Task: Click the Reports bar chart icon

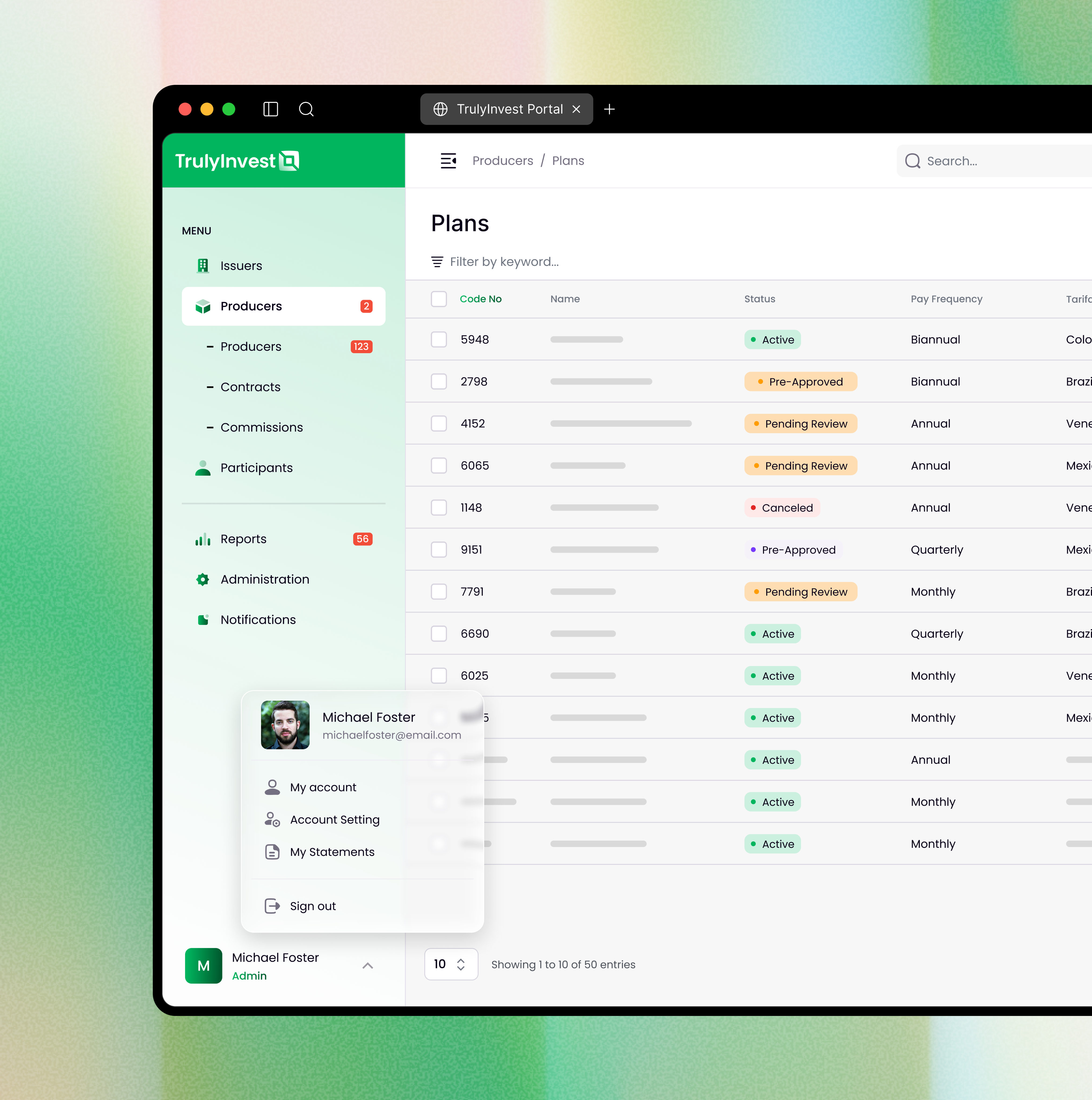Action: pos(203,539)
